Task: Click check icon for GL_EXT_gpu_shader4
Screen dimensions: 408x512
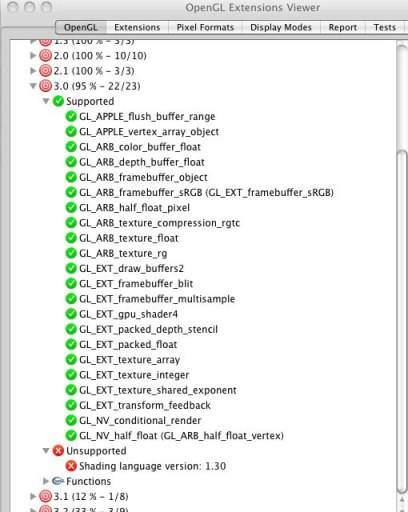Action: pyautogui.click(x=71, y=314)
